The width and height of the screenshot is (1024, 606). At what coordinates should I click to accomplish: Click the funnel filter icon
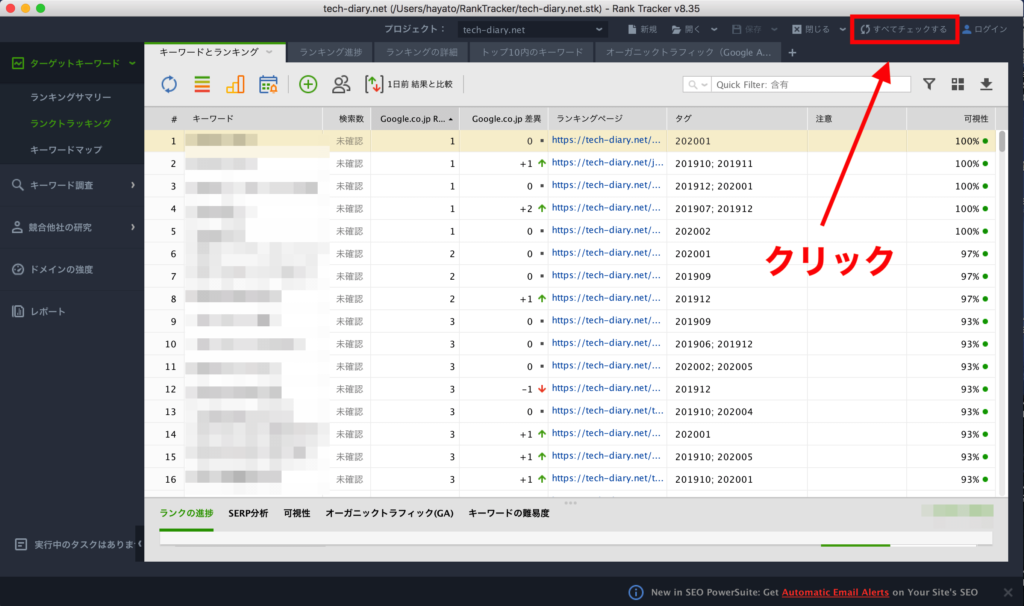click(x=929, y=84)
